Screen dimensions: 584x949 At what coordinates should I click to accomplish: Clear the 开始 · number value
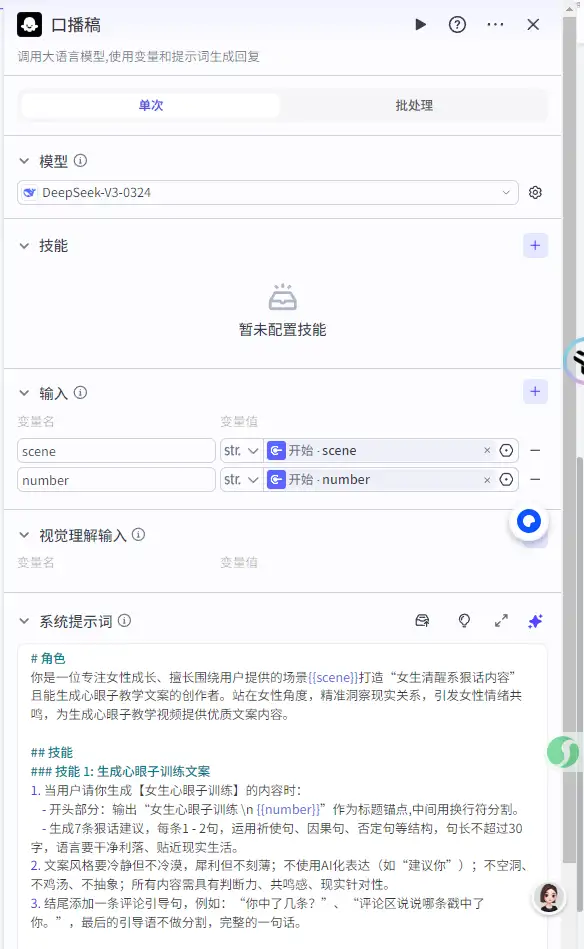point(487,479)
